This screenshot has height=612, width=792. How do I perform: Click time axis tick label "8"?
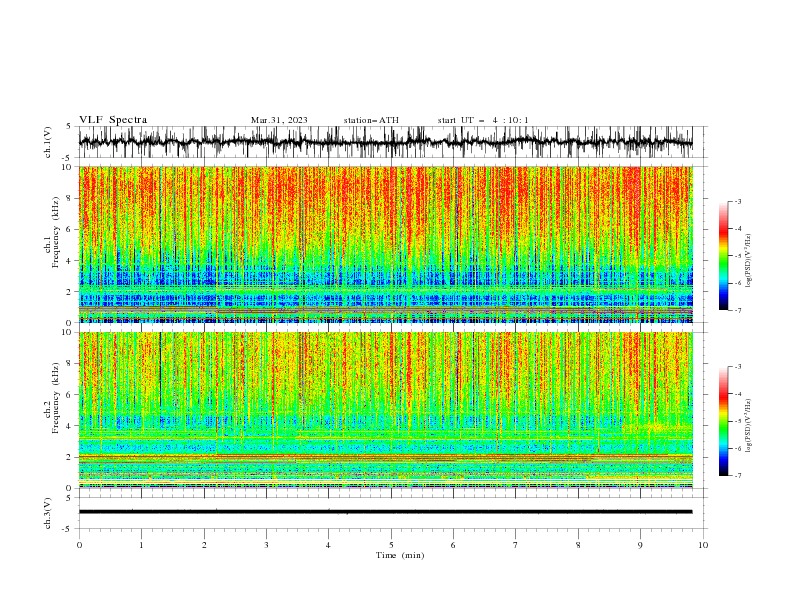tap(578, 545)
